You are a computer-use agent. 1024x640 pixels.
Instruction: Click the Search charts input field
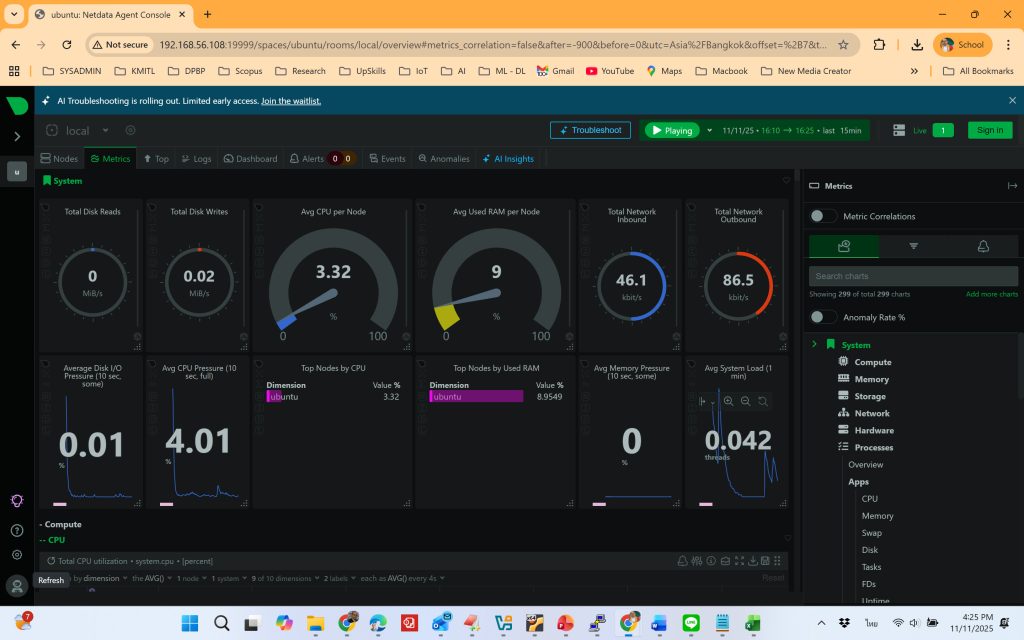click(x=913, y=276)
